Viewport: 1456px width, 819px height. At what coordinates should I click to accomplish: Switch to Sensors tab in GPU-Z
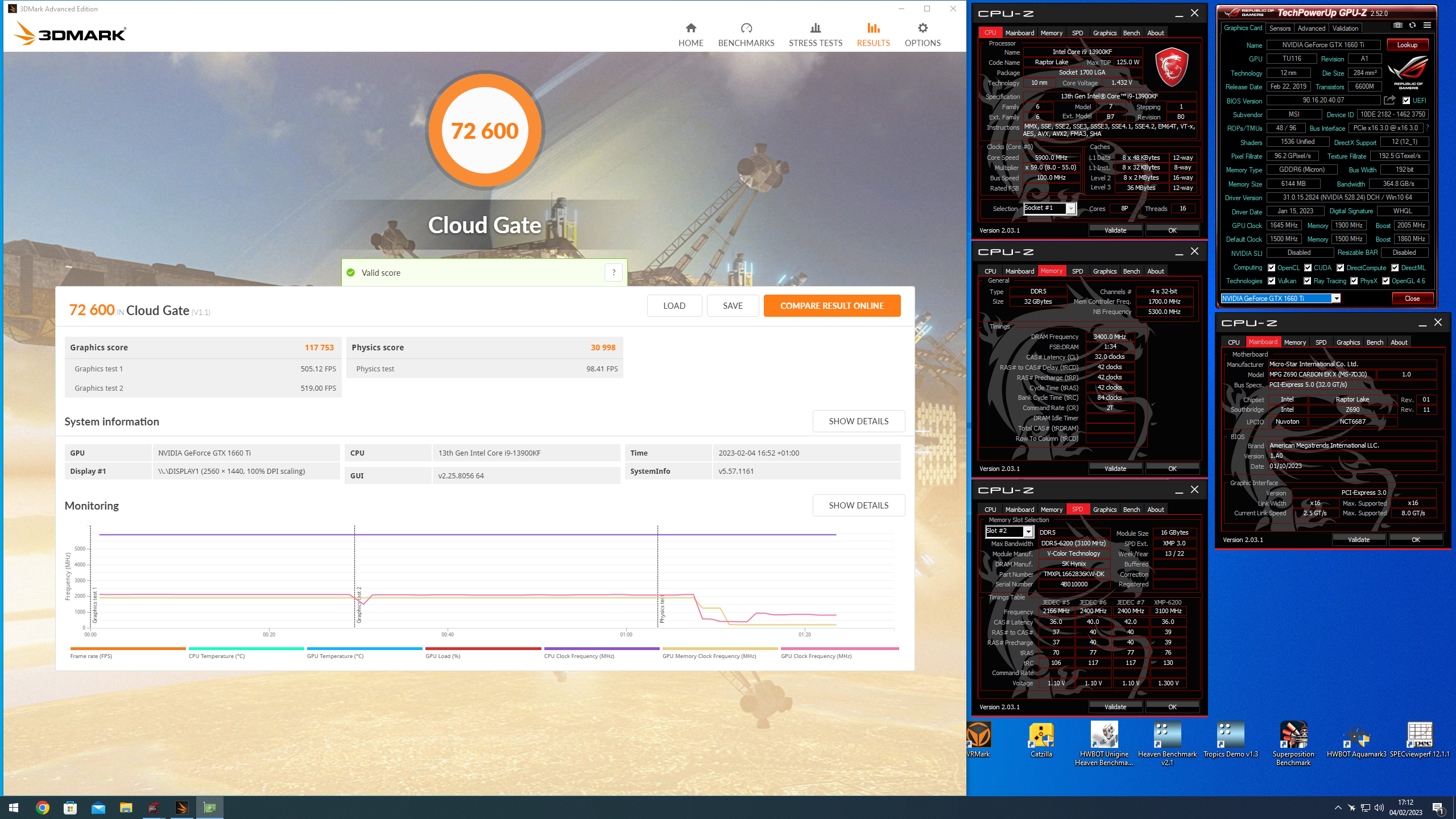coord(1280,28)
